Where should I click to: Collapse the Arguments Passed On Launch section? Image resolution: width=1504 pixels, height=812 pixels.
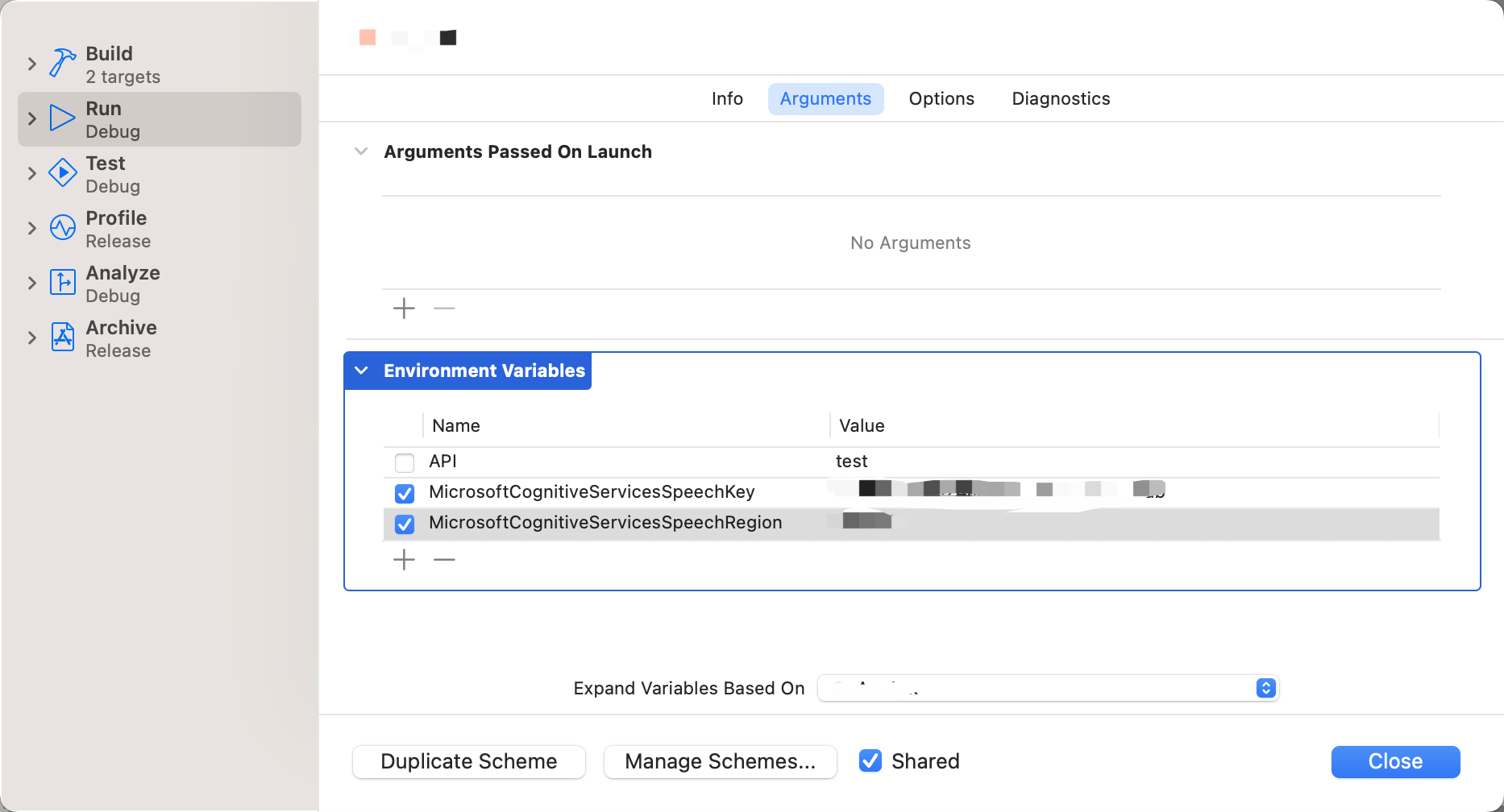(360, 151)
